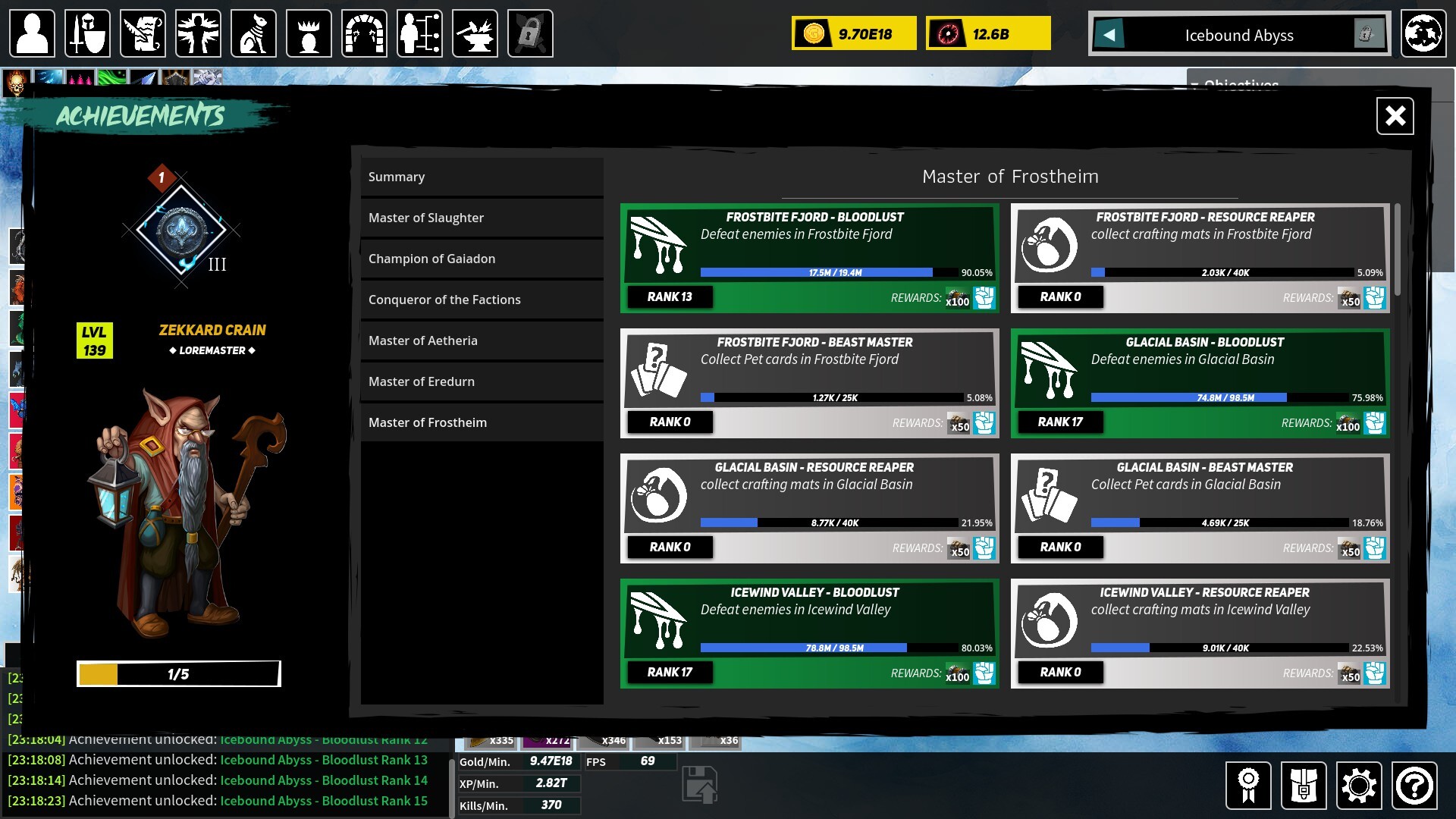
Task: Open the hero profile silhouette icon
Action: [32, 33]
